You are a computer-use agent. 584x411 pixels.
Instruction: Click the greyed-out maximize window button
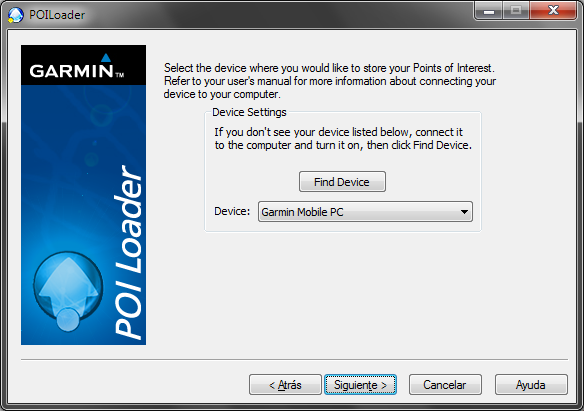tap(516, 10)
